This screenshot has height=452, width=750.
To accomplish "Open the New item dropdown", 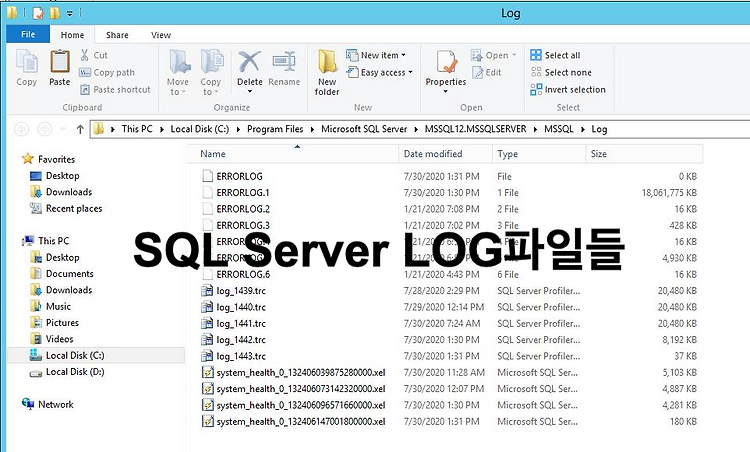I will 376,55.
